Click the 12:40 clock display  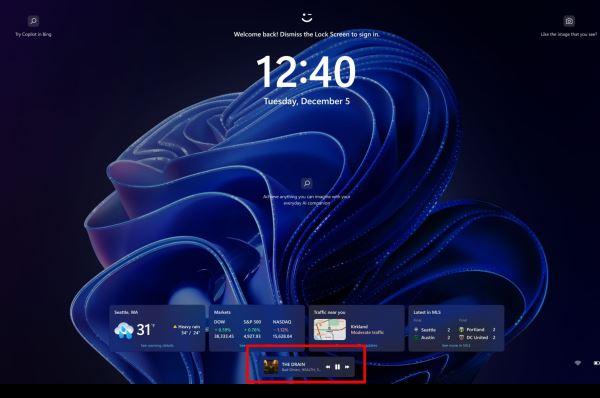[x=306, y=72]
